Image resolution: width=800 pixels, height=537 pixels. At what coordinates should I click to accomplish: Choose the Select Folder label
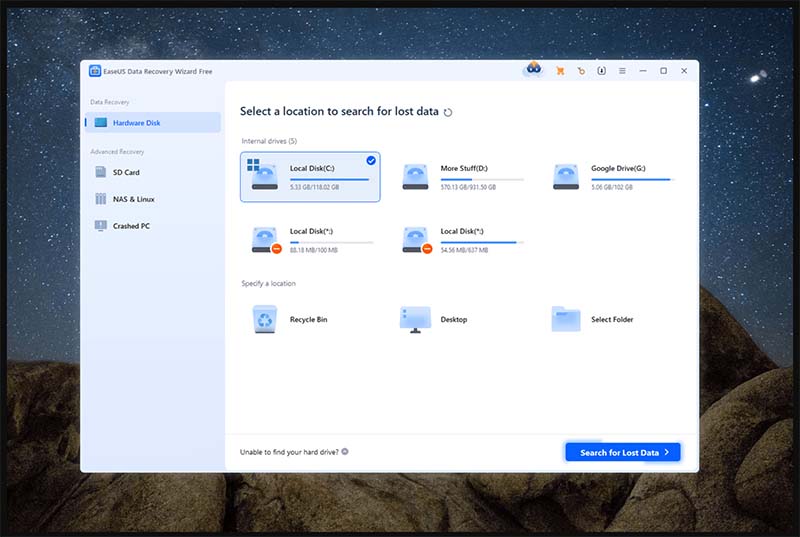(612, 319)
